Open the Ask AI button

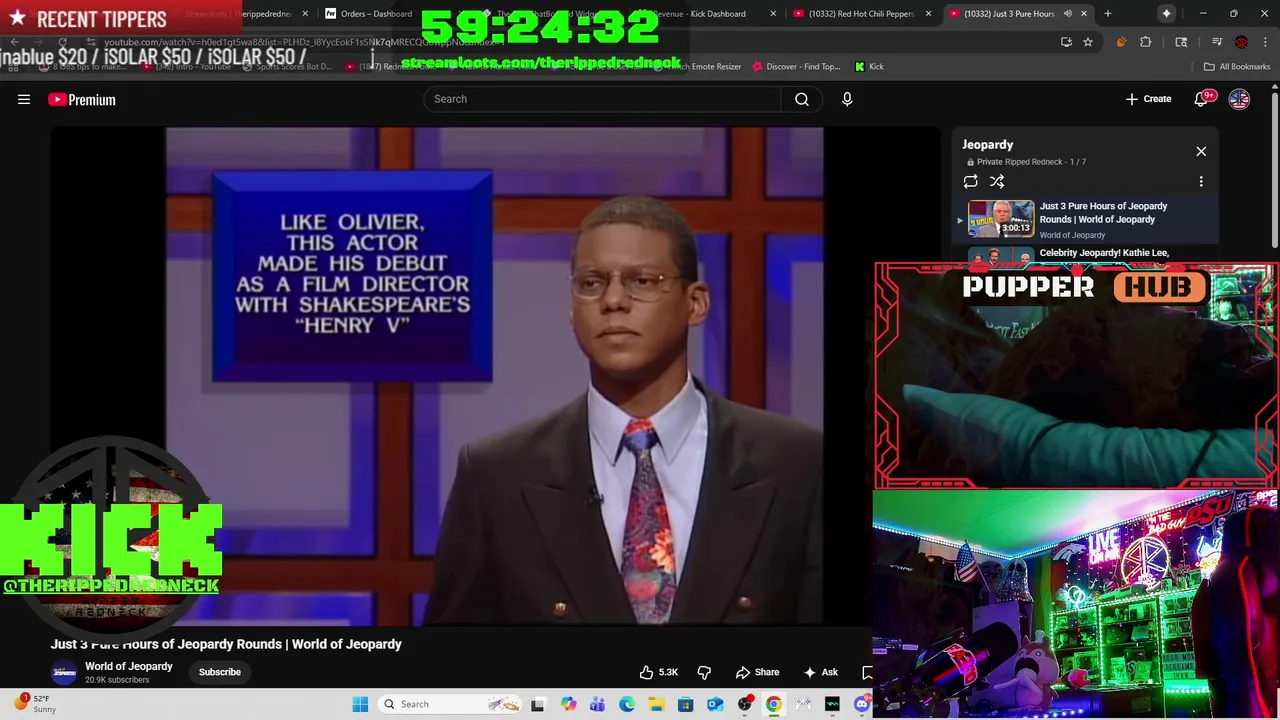(821, 672)
